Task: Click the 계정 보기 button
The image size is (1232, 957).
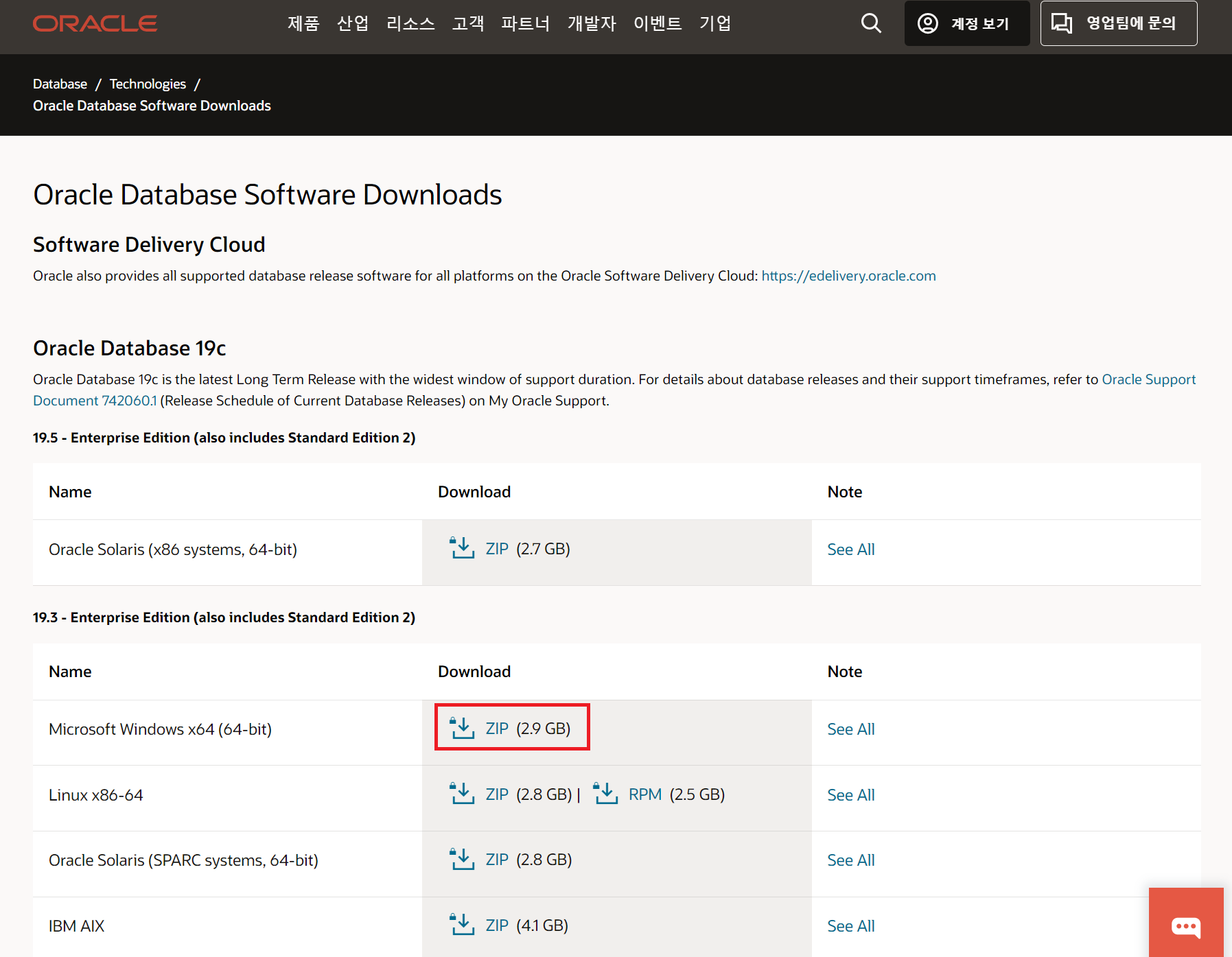Action: coord(967,23)
